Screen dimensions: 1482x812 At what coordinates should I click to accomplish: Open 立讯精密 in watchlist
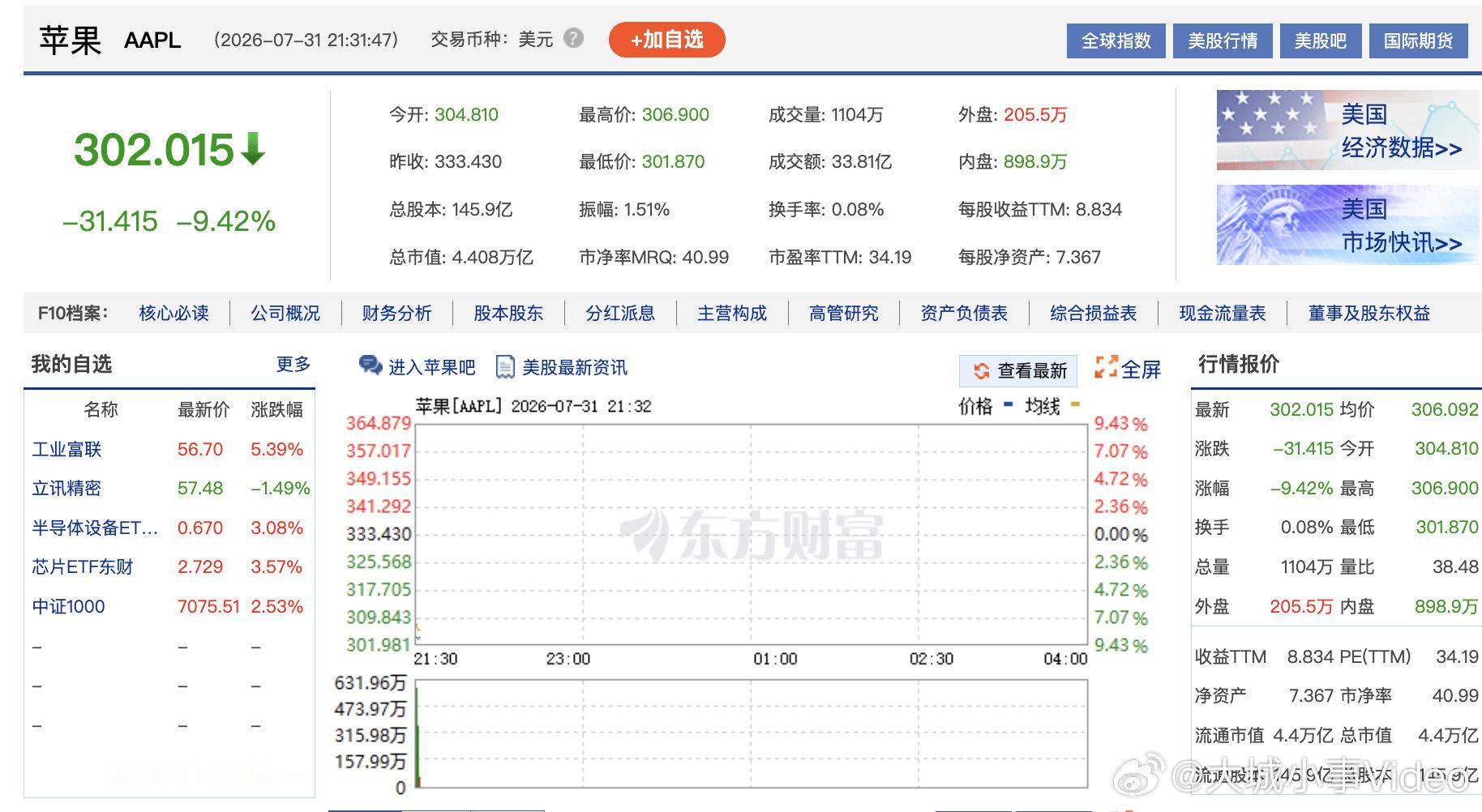coord(66,488)
